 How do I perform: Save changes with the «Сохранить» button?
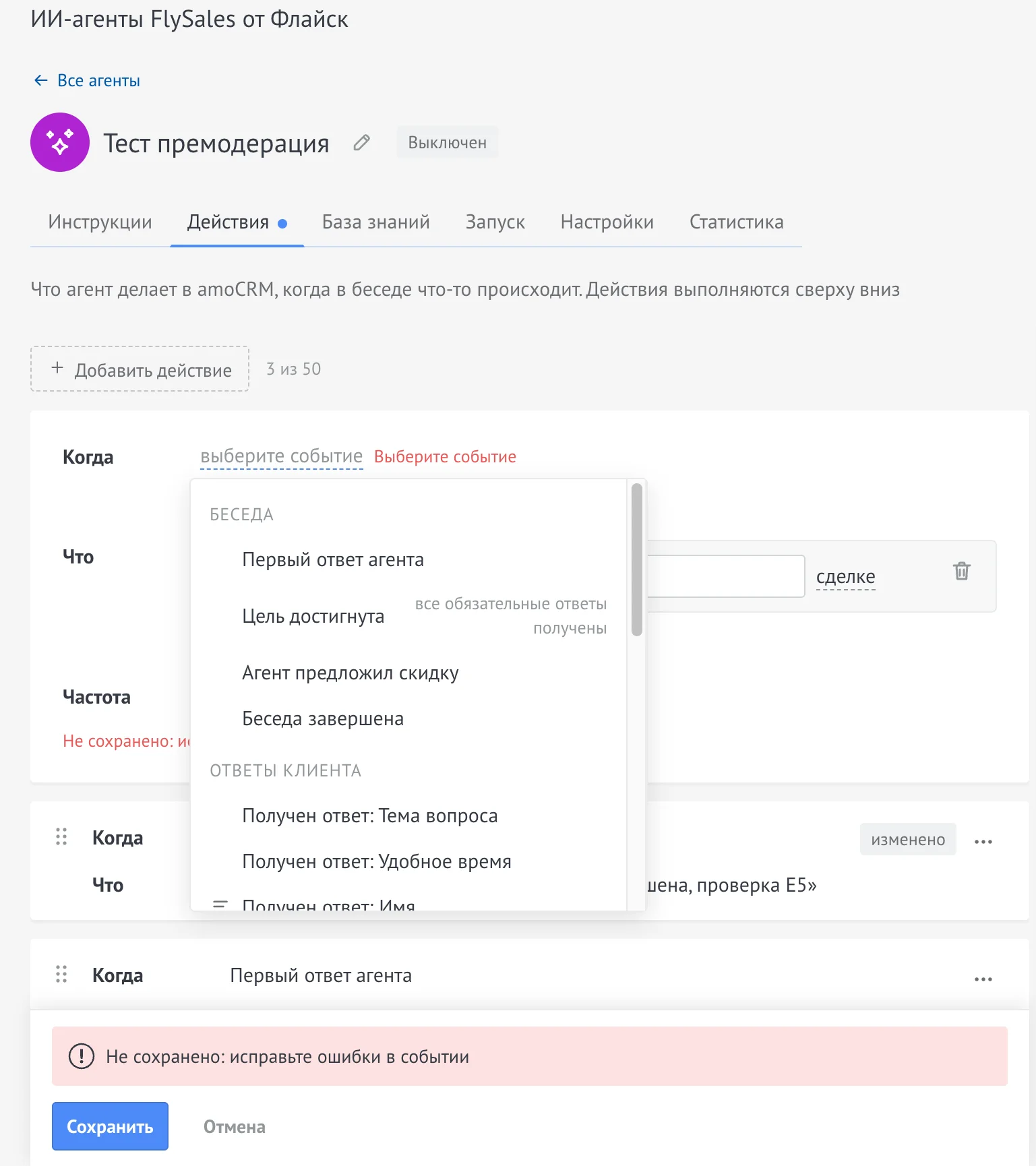110,1126
